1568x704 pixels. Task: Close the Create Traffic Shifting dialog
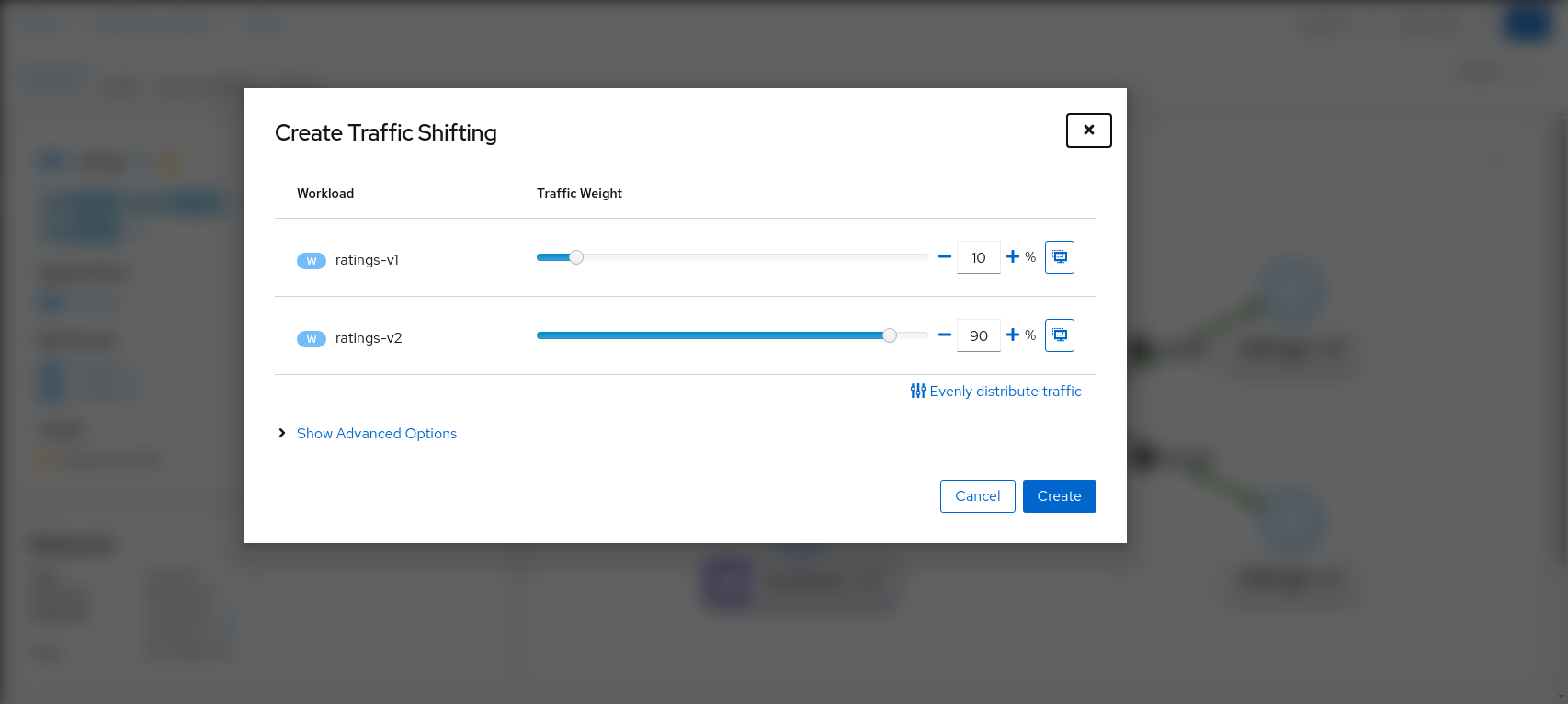point(1088,131)
